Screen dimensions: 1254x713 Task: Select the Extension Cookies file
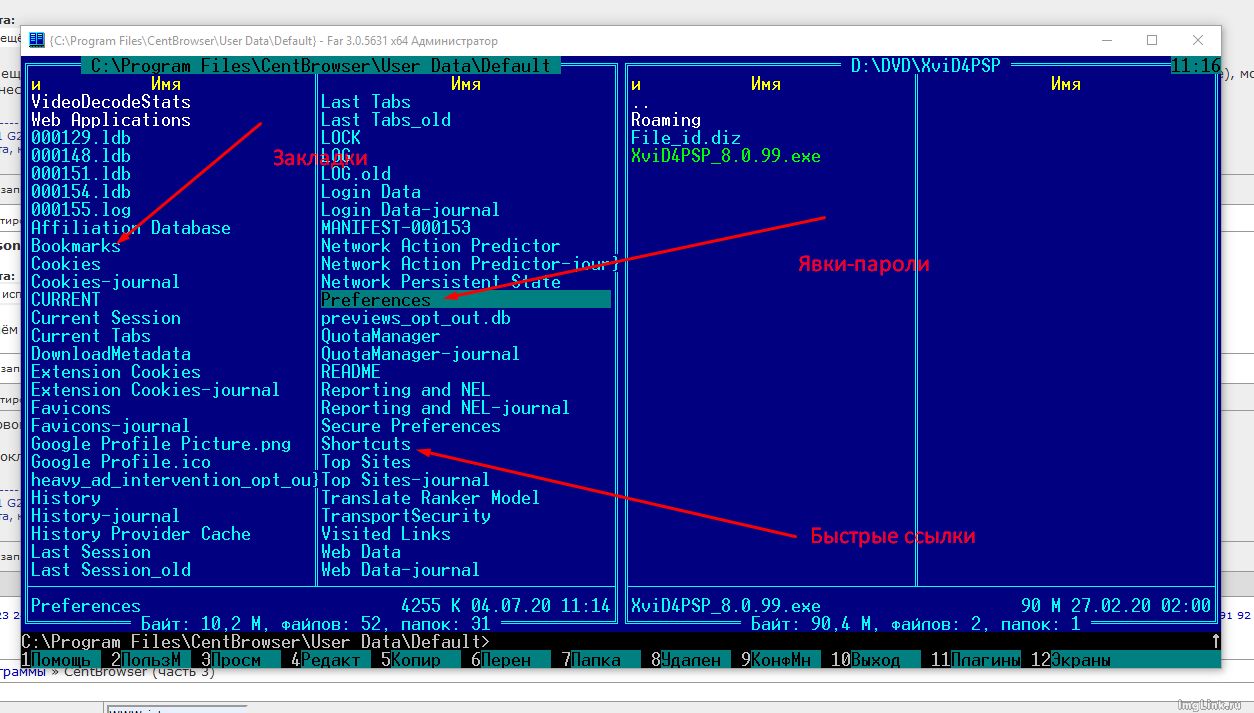point(116,372)
